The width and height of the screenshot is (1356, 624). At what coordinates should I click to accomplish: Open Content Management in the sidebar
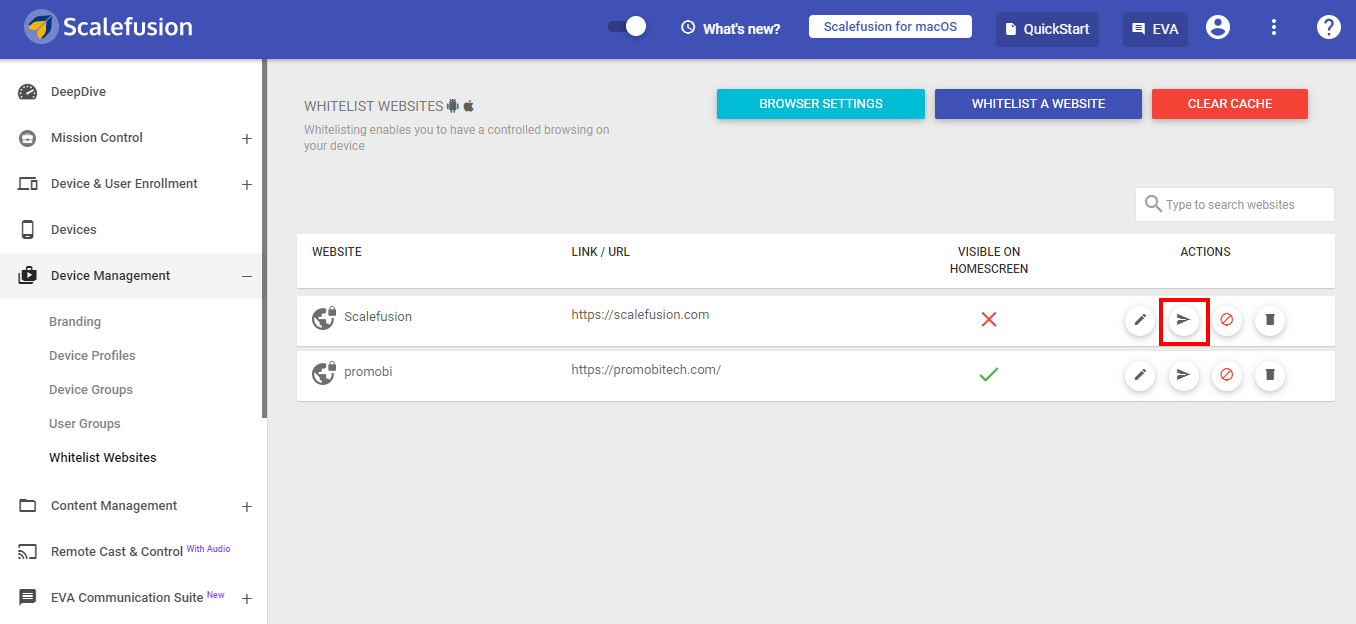click(x=114, y=506)
